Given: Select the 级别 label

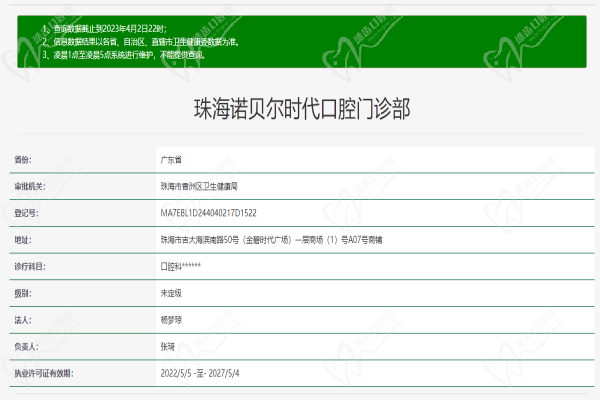Looking at the screenshot, I should click(x=23, y=293).
